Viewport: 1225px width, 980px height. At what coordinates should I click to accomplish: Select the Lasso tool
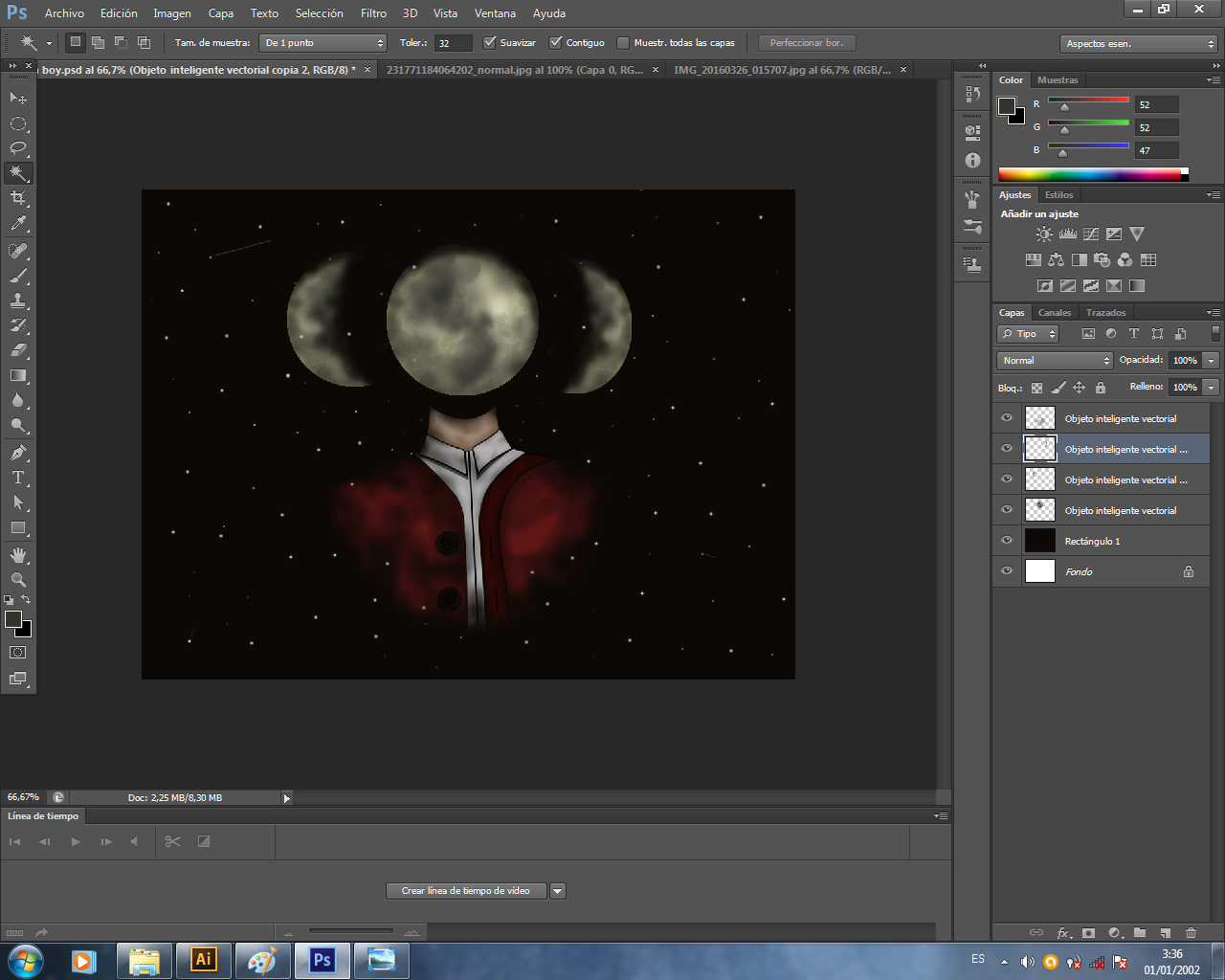point(18,148)
